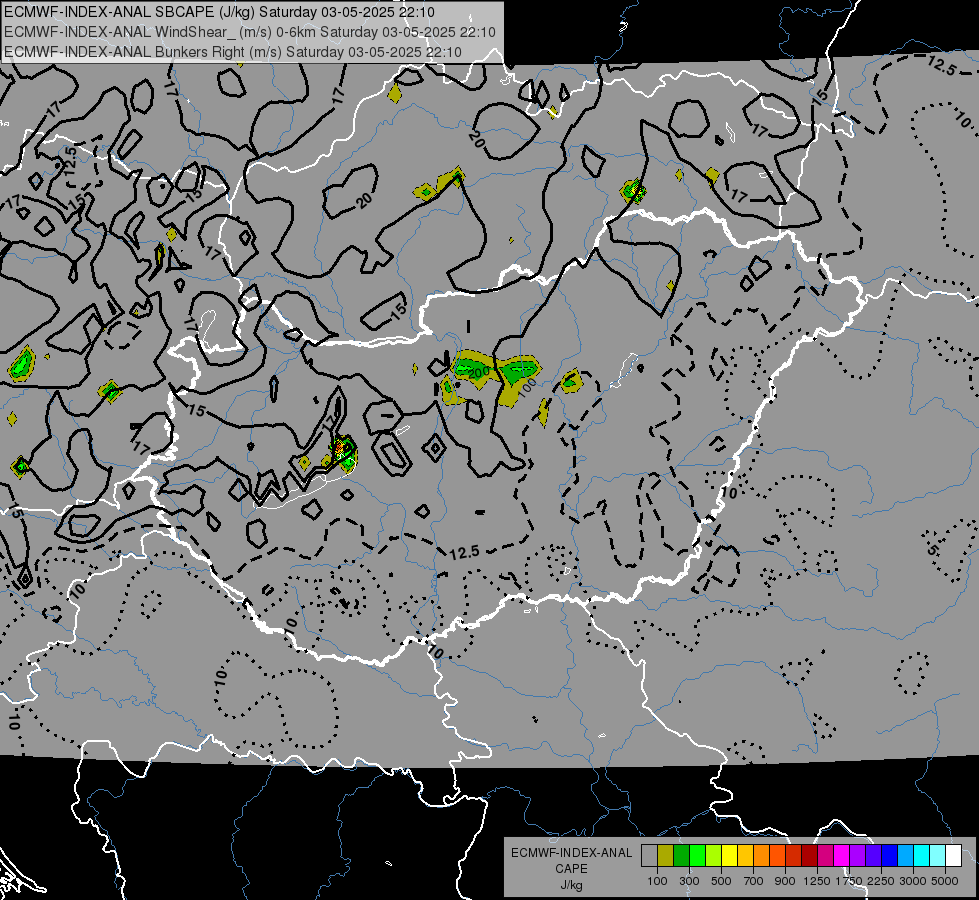Click the amber swatch above 700
The height and width of the screenshot is (900, 979).
745,856
